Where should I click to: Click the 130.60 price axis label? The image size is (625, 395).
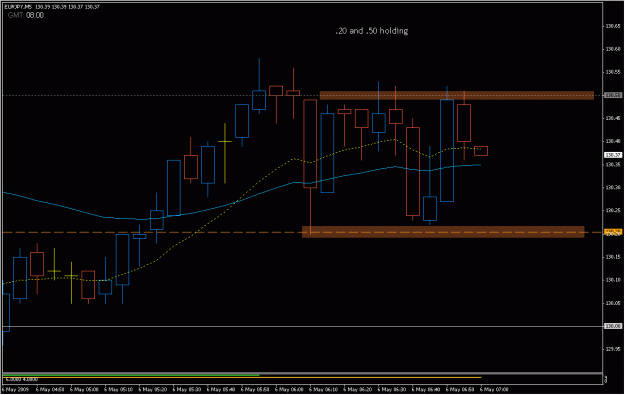click(613, 49)
